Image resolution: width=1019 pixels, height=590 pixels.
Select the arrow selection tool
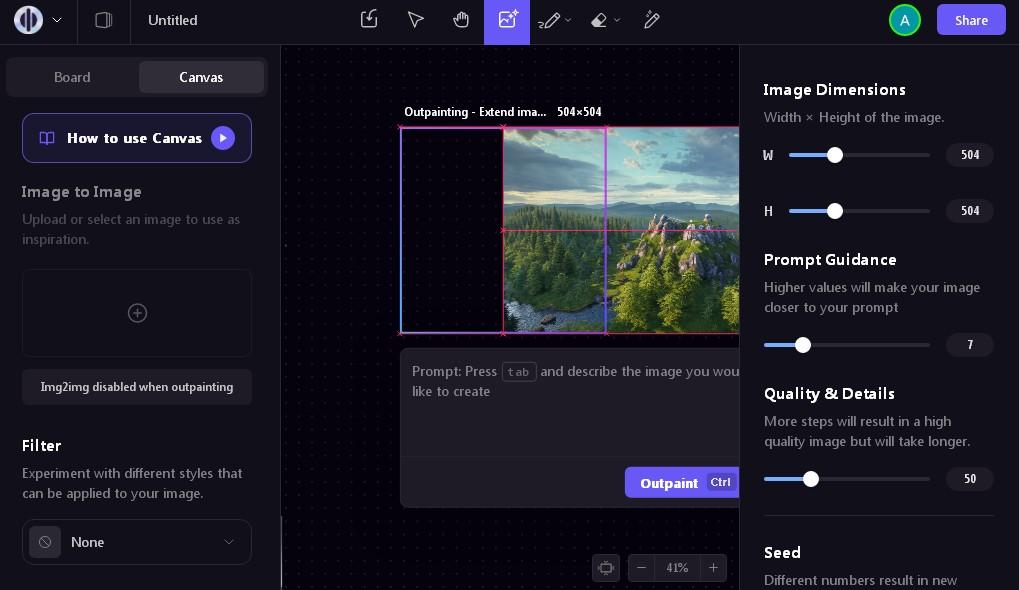pos(415,20)
